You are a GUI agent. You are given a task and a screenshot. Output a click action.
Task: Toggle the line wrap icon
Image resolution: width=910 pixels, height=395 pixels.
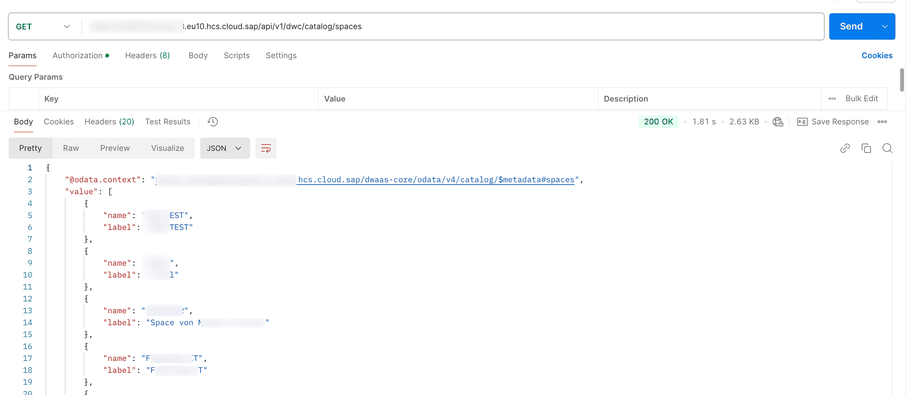266,148
